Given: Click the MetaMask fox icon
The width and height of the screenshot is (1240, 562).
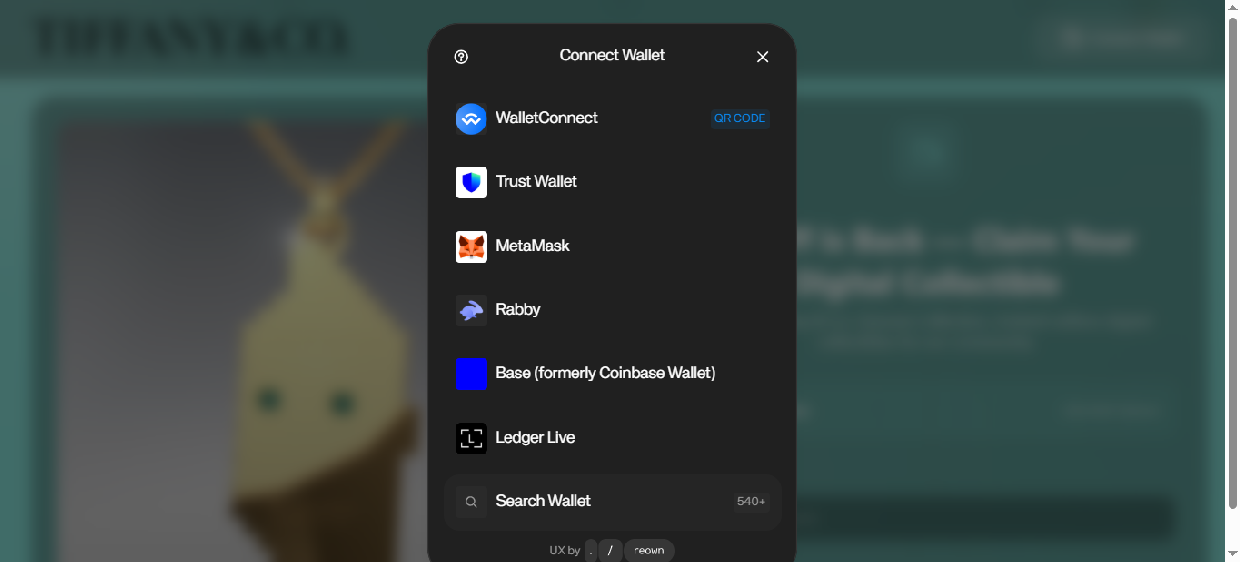Looking at the screenshot, I should [471, 246].
